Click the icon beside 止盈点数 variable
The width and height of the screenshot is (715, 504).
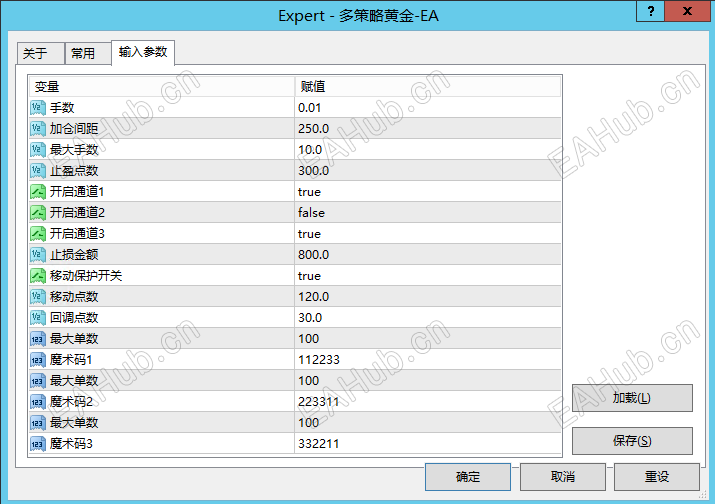(x=38, y=171)
